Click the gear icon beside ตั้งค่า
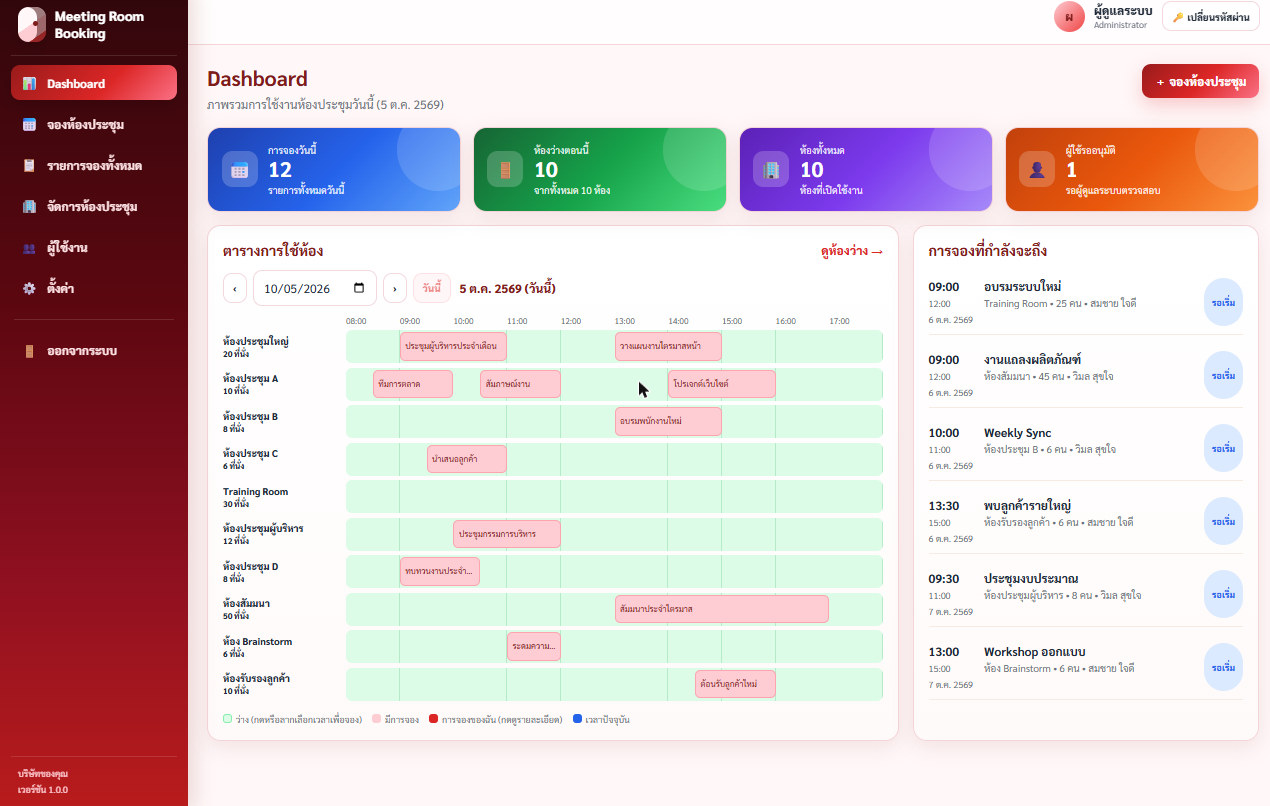Viewport: 1270px width, 806px height. (x=29, y=288)
